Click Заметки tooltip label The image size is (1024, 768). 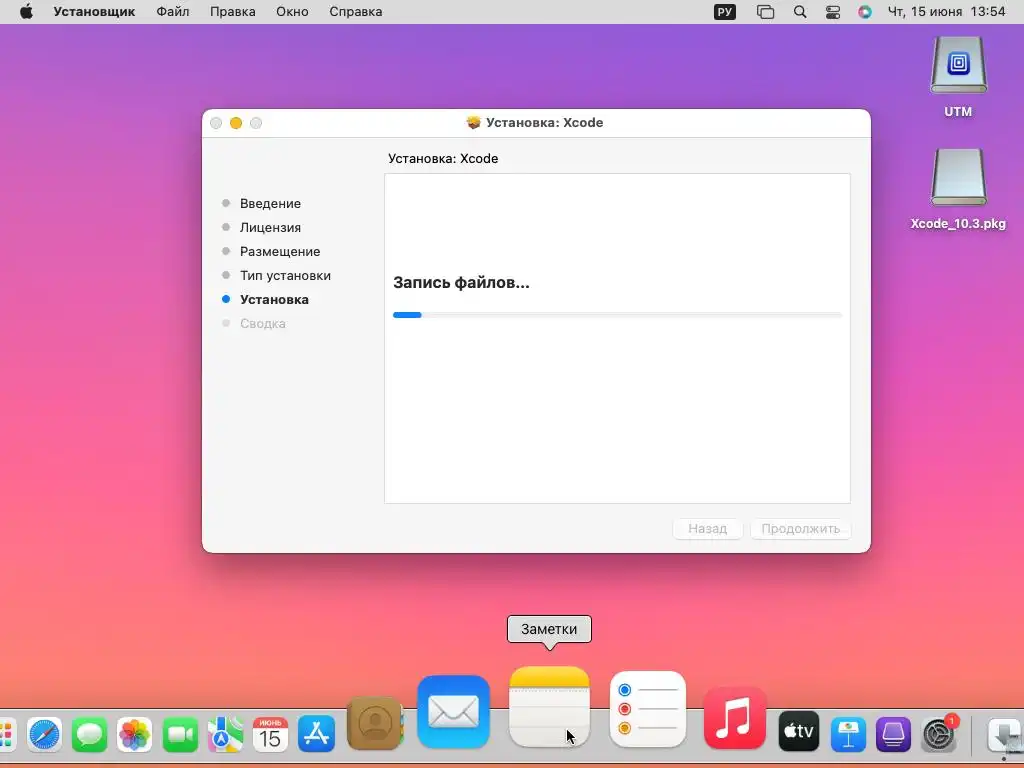pos(549,629)
